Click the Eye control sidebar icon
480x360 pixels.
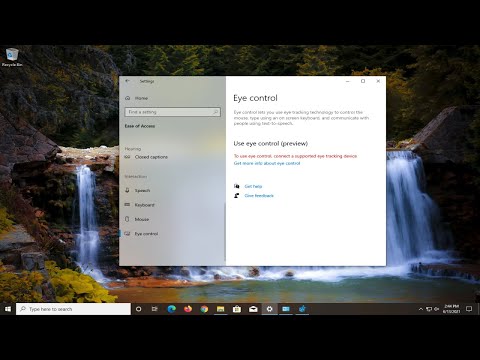click(x=127, y=234)
